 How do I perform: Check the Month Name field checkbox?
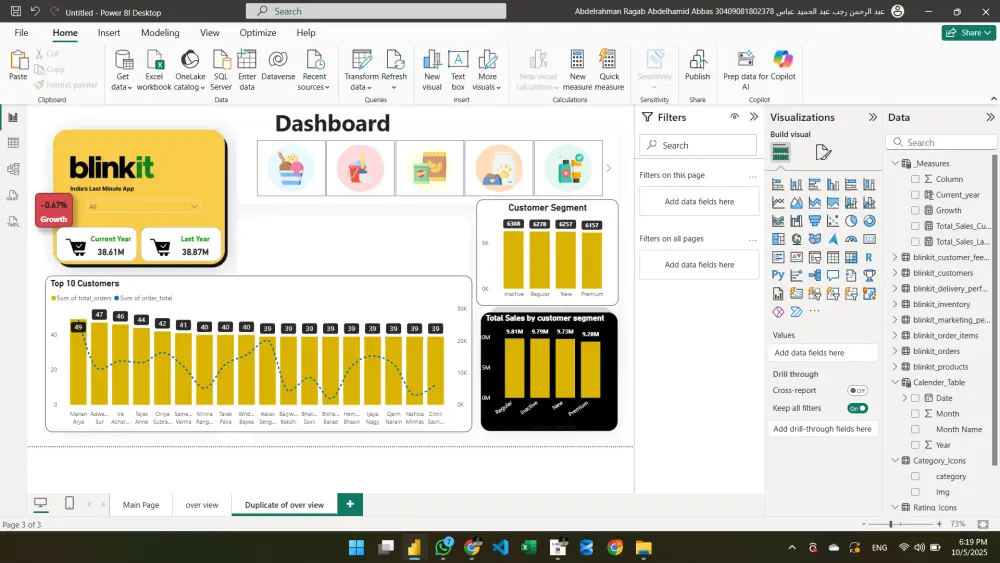pos(915,429)
